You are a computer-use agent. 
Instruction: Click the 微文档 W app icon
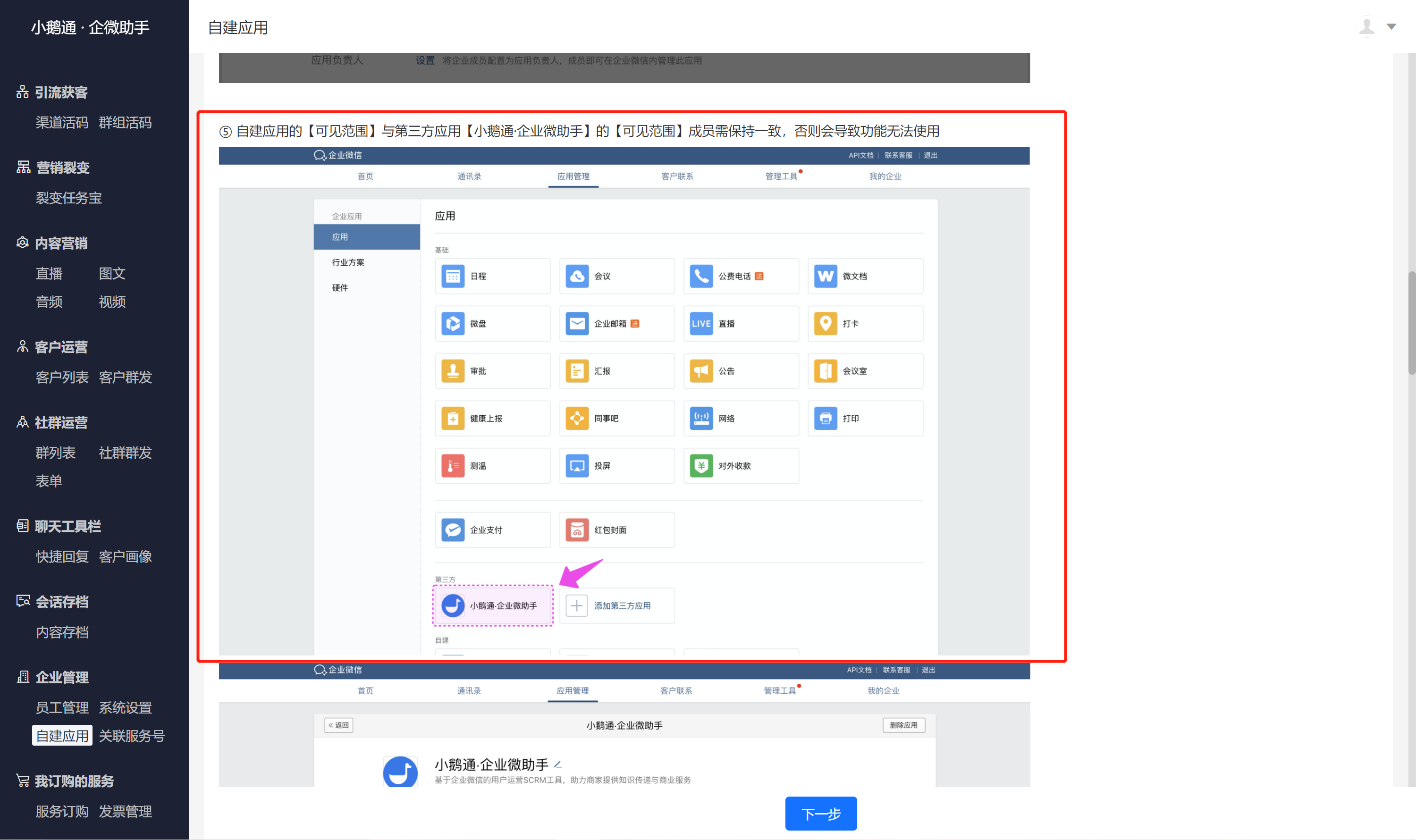pyautogui.click(x=826, y=276)
